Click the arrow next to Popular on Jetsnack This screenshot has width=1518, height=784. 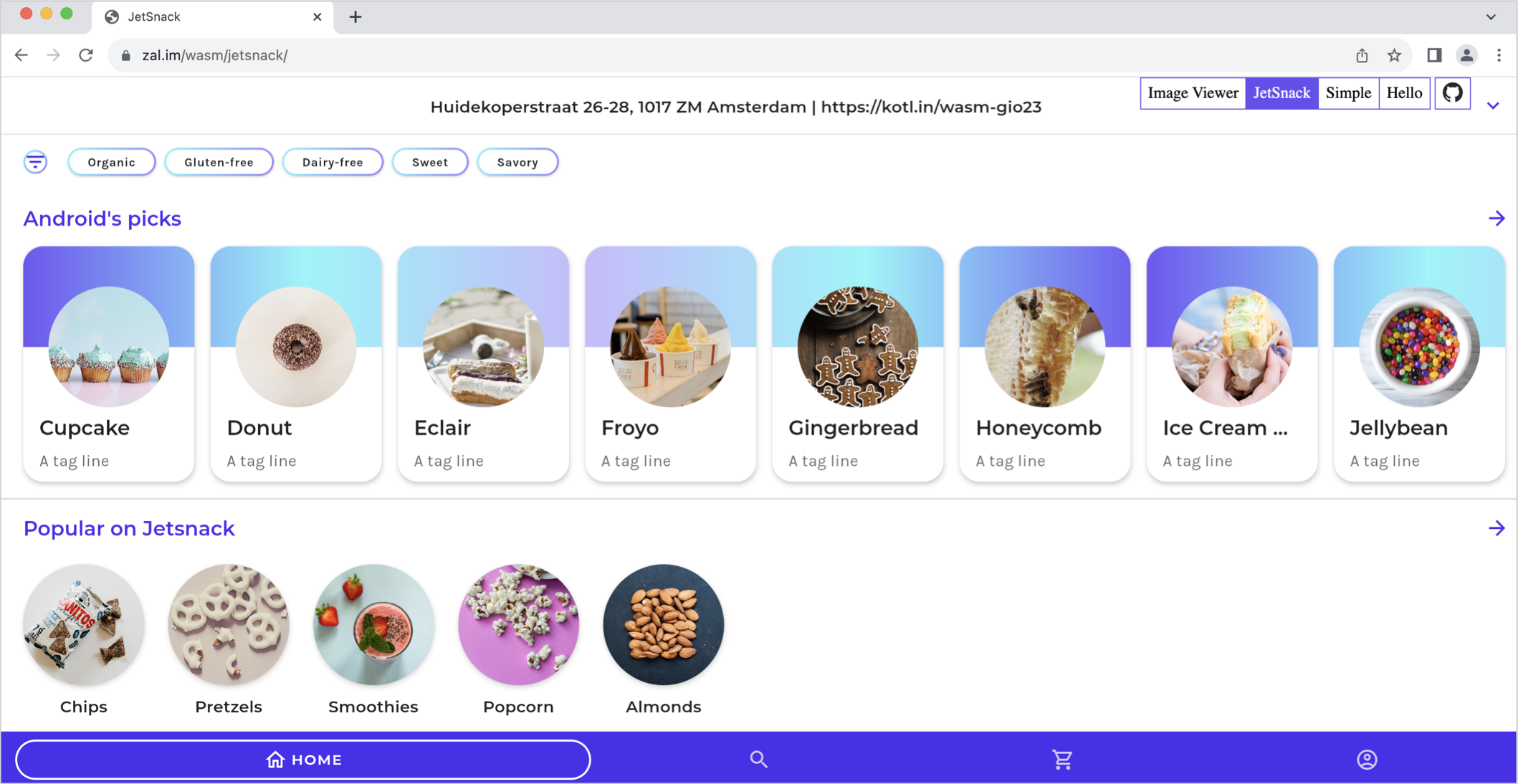coord(1497,528)
